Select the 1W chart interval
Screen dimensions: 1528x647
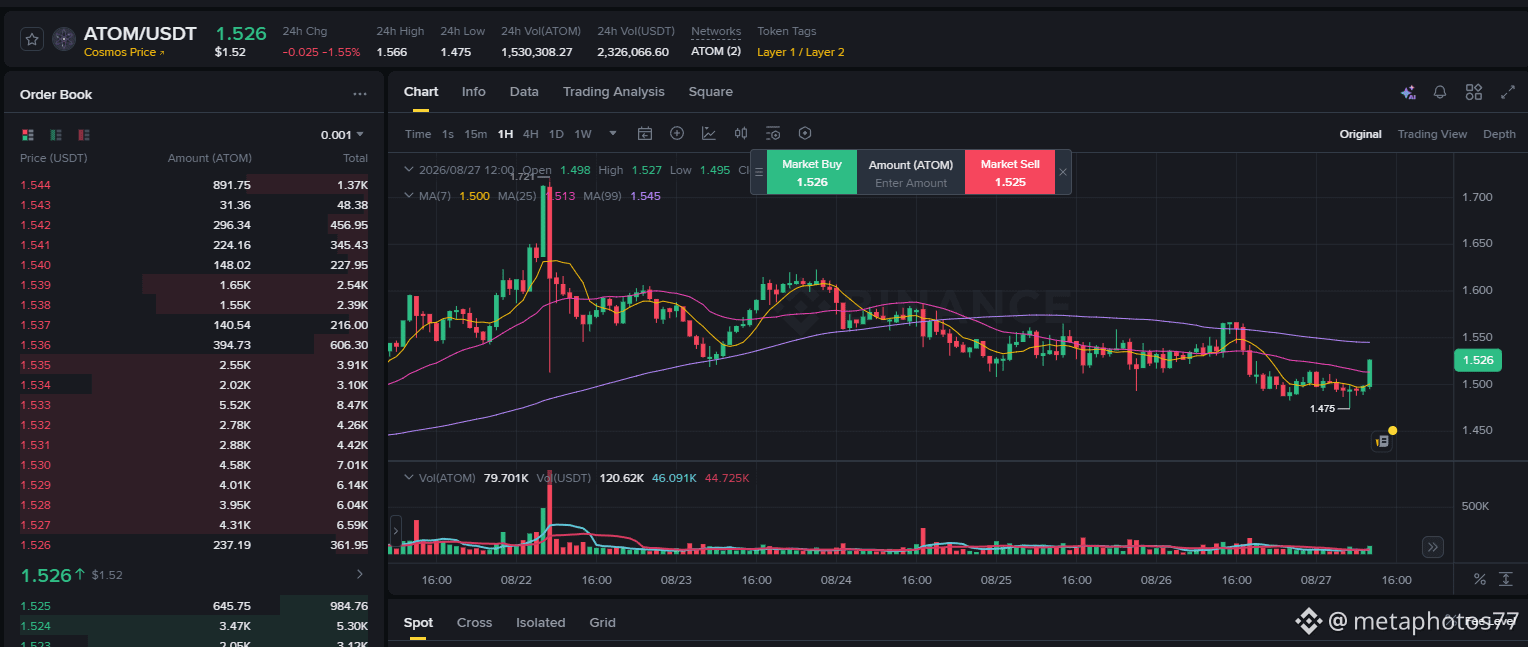(x=583, y=134)
